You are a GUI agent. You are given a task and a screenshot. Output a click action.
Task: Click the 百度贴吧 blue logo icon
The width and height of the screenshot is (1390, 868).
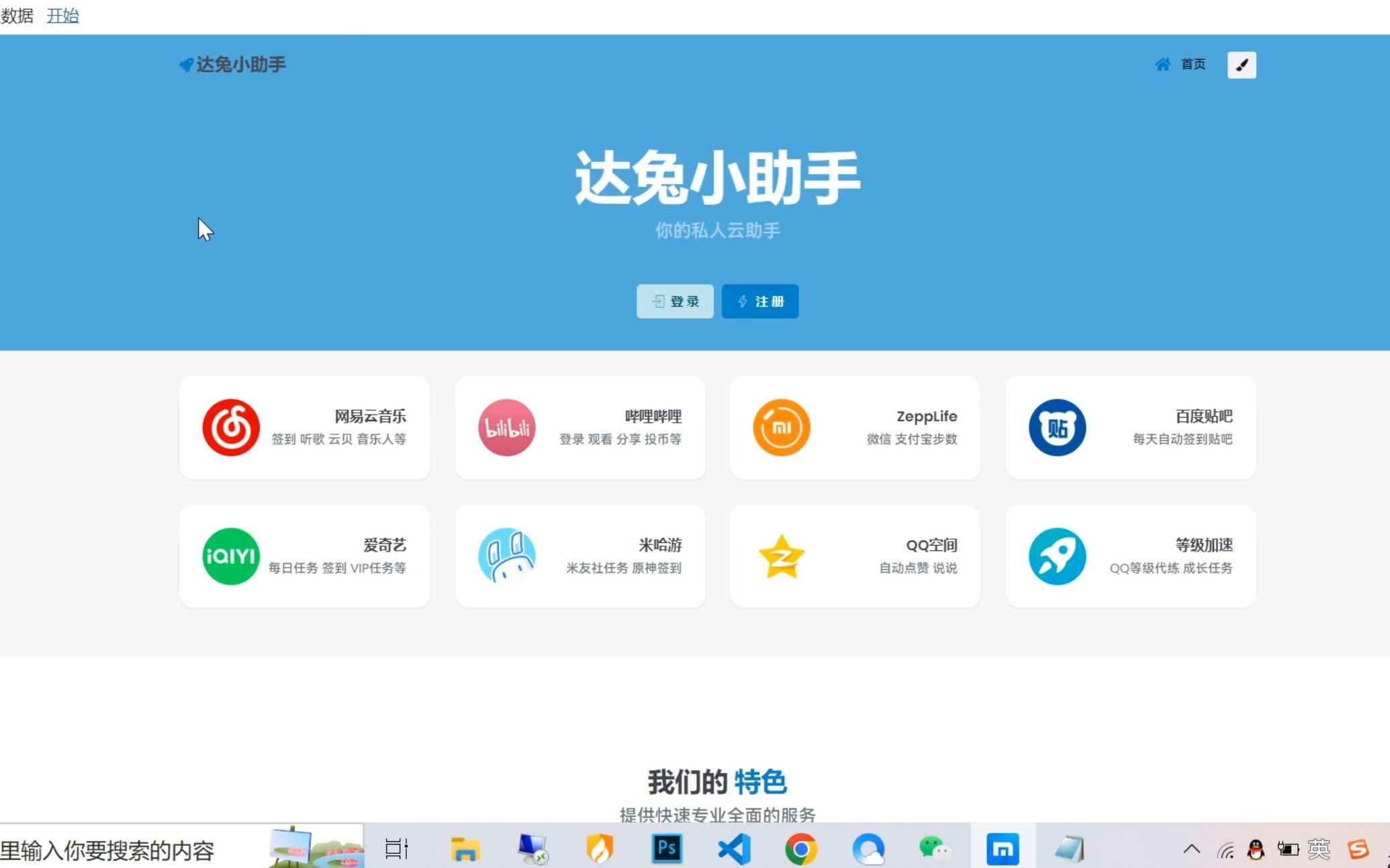click(1057, 428)
